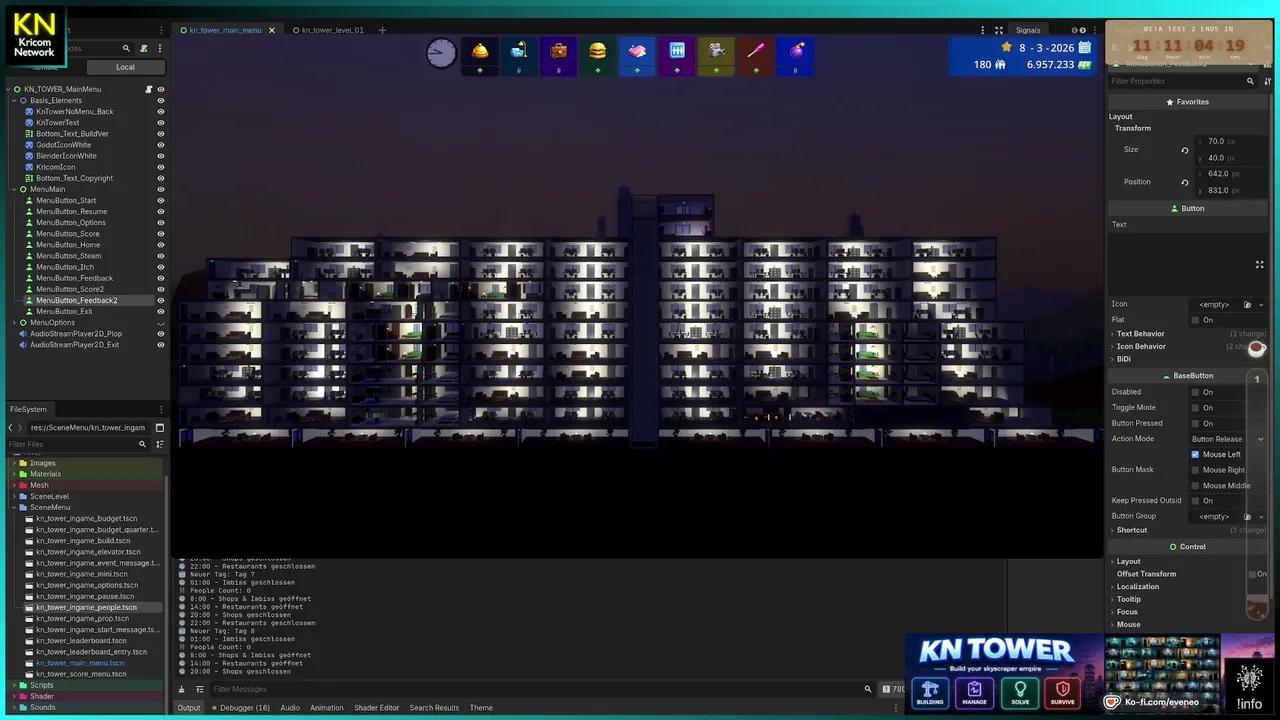Image resolution: width=1280 pixels, height=720 pixels.
Task: Toggle visibility of MenuButton_Exit
Action: point(160,311)
